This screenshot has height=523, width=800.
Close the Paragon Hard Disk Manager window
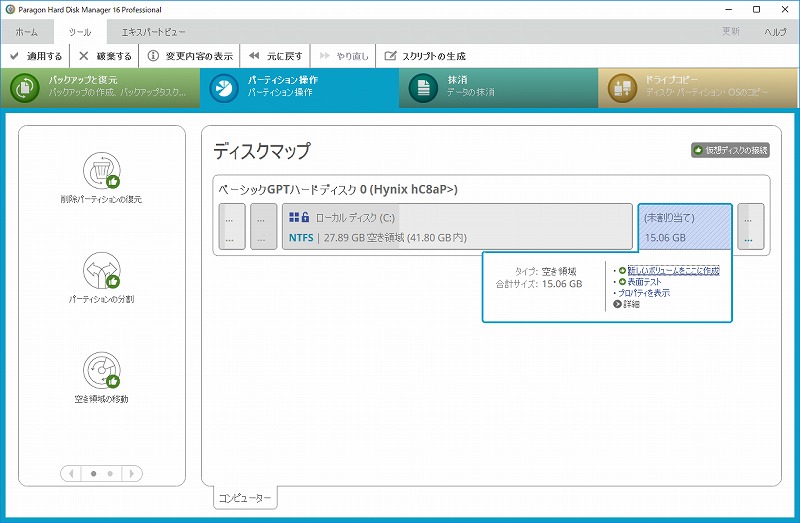785,9
